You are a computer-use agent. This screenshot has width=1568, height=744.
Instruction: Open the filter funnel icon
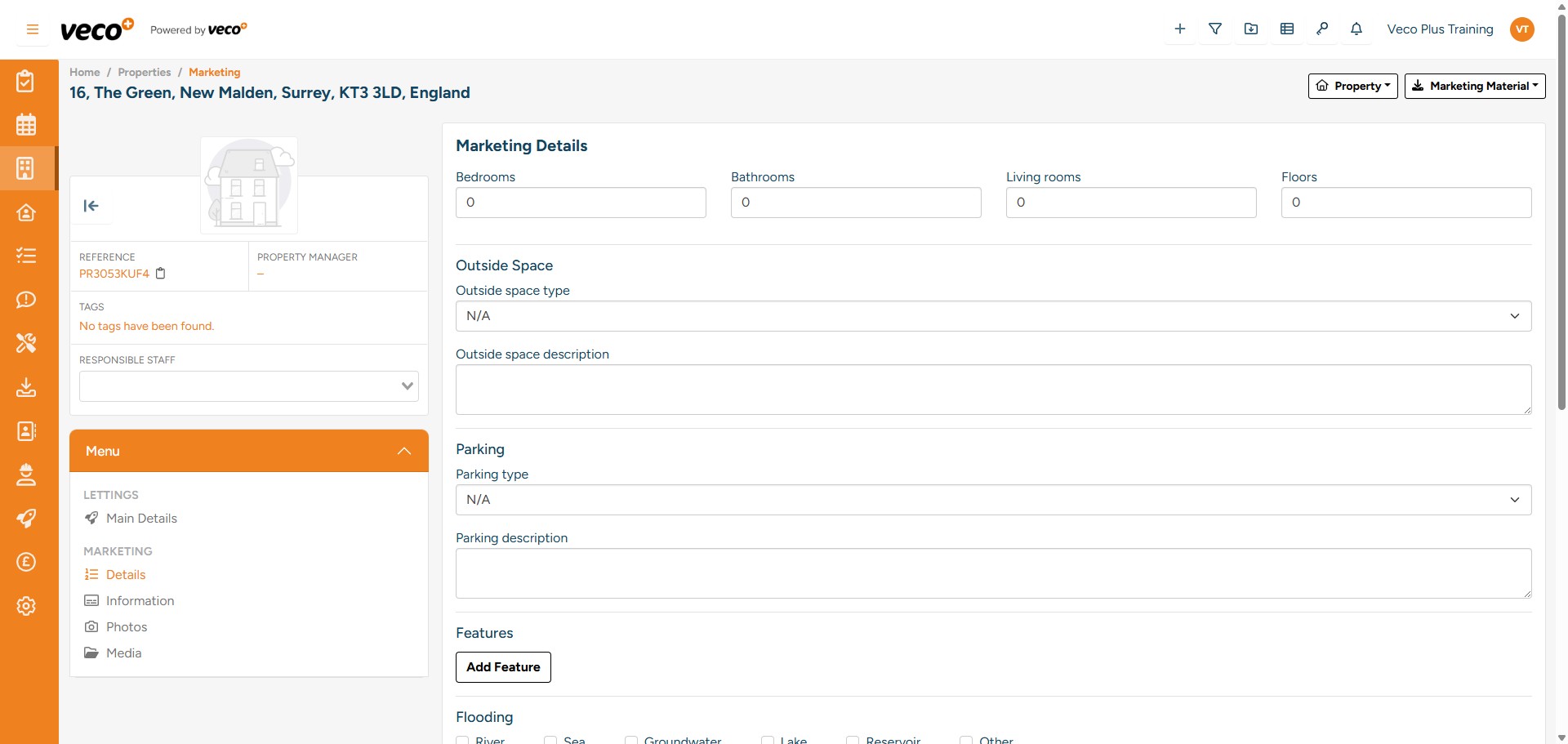pyautogui.click(x=1215, y=29)
